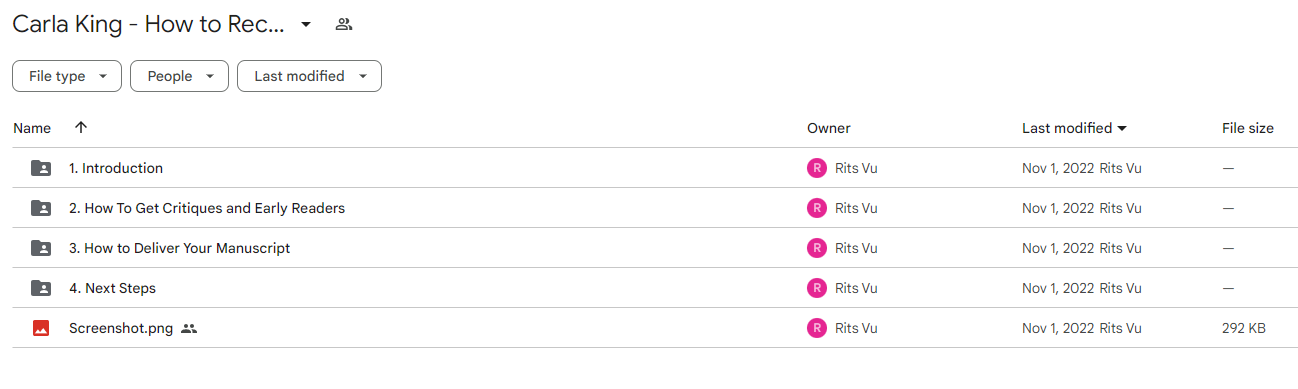Open the folder title dropdown arrow
Viewport: 1298px width, 389px height.
tap(306, 24)
